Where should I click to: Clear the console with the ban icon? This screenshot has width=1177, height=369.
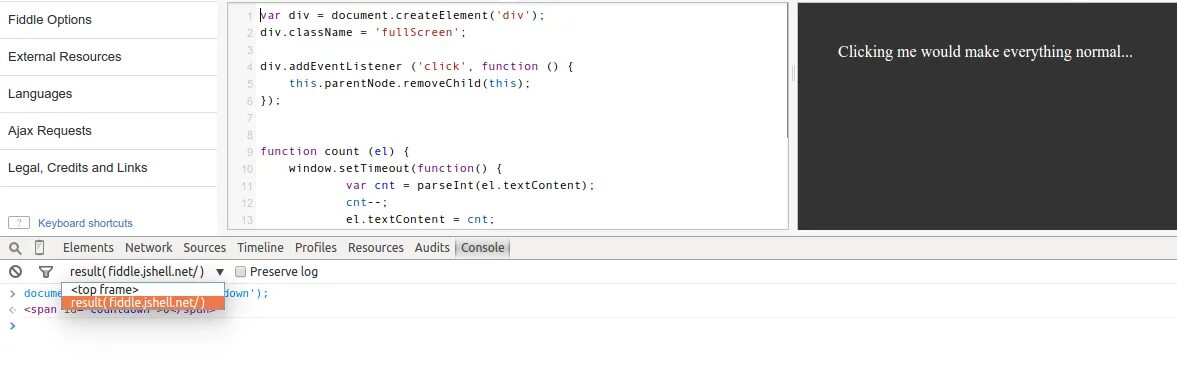15,272
